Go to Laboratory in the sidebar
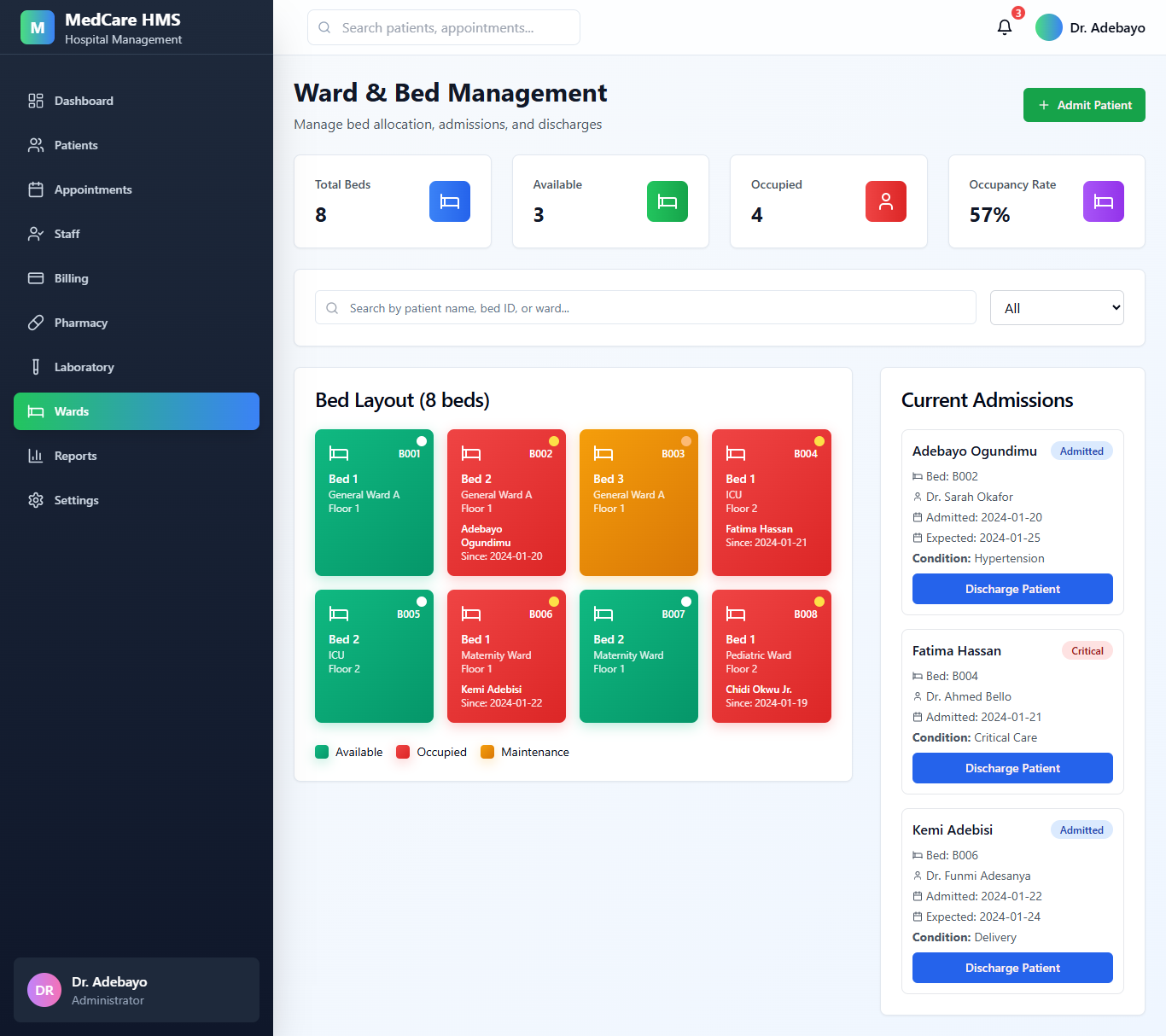The image size is (1166, 1036). 84,367
